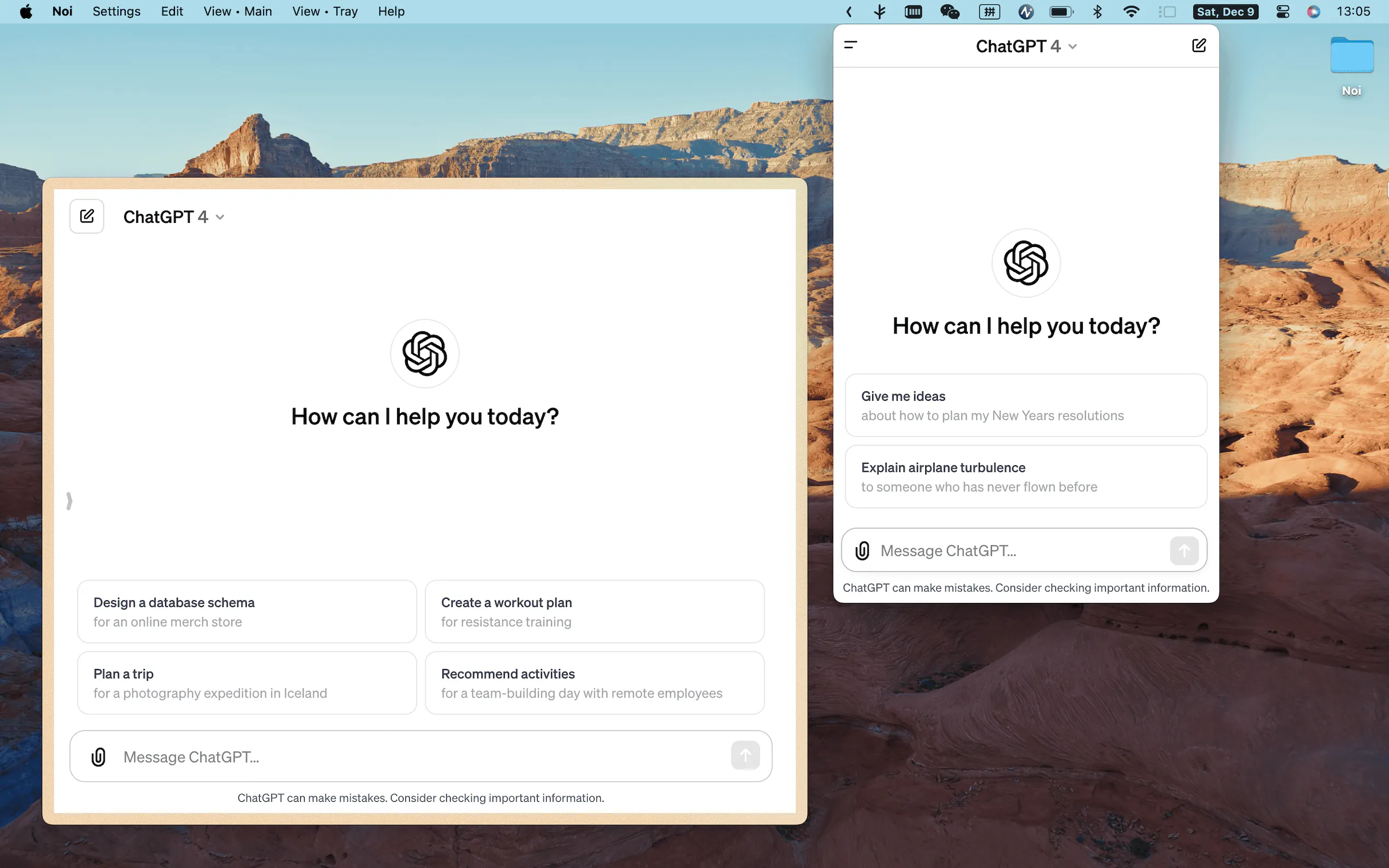Launch Siri from the menu bar

click(x=1314, y=11)
